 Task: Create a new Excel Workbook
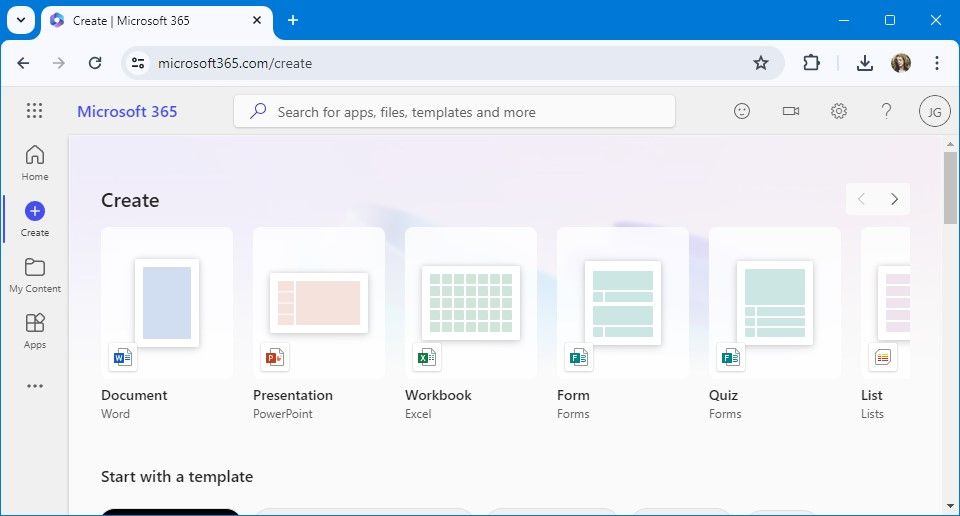coord(470,324)
